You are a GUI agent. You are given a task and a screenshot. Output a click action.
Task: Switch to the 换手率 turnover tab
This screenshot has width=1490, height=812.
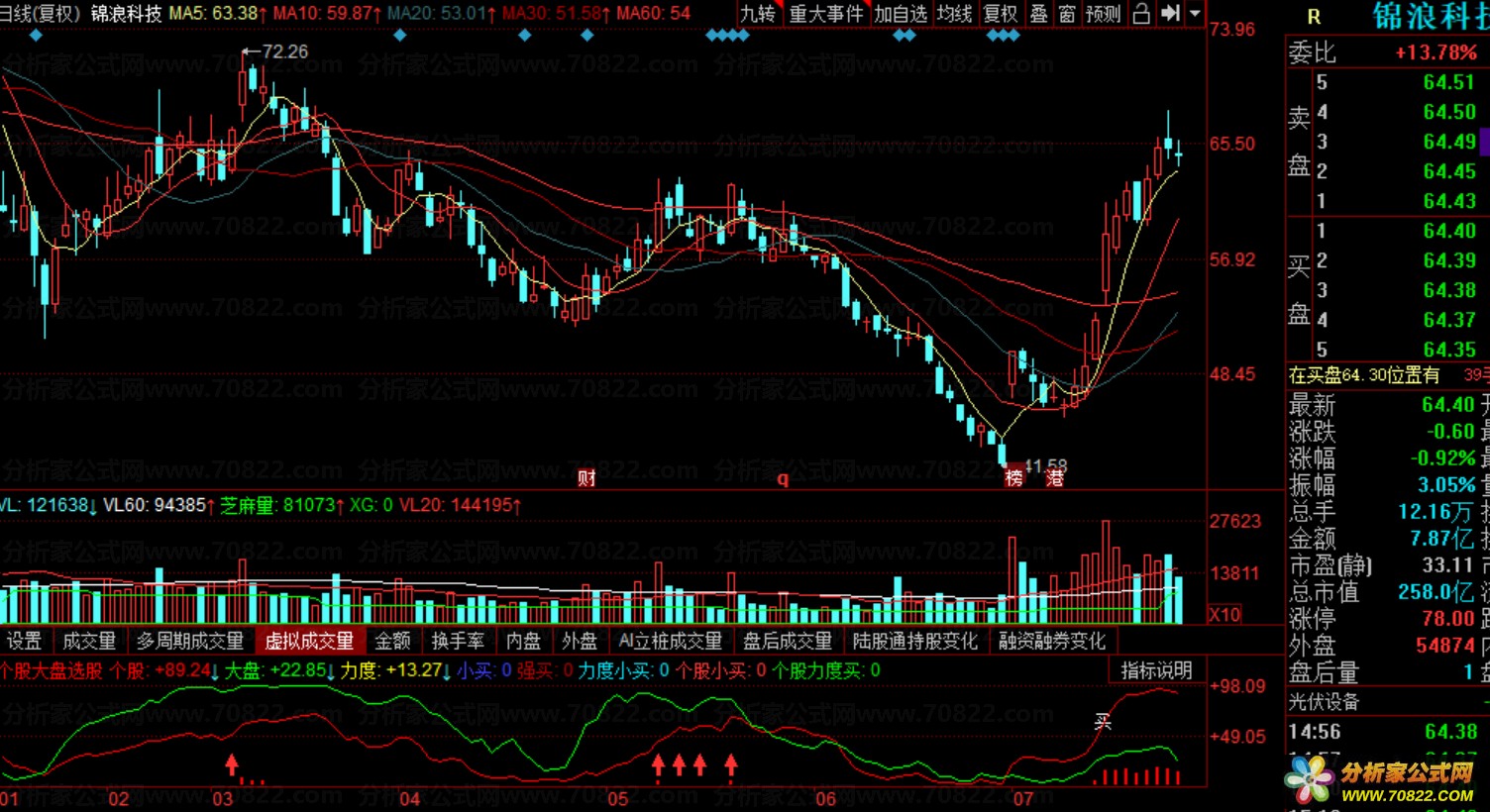point(459,641)
